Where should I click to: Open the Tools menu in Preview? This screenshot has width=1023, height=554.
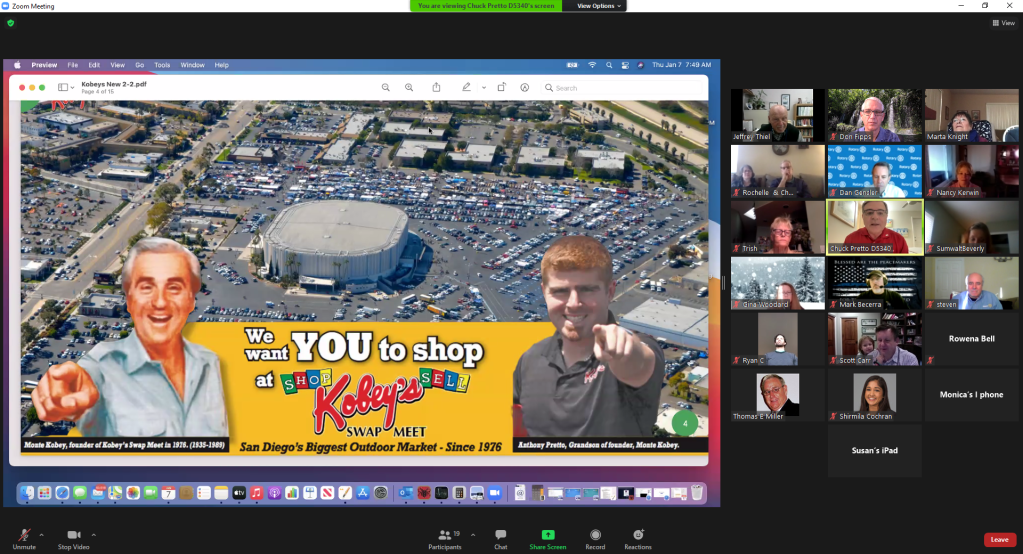tap(162, 65)
